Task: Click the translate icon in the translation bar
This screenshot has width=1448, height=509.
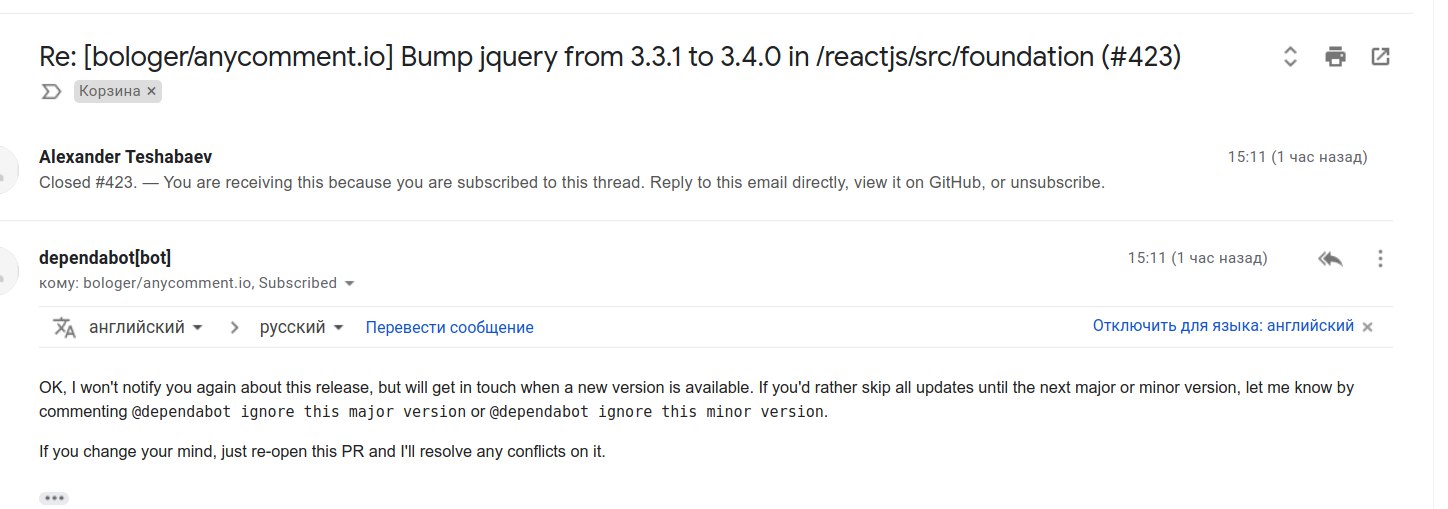Action: coord(64,328)
